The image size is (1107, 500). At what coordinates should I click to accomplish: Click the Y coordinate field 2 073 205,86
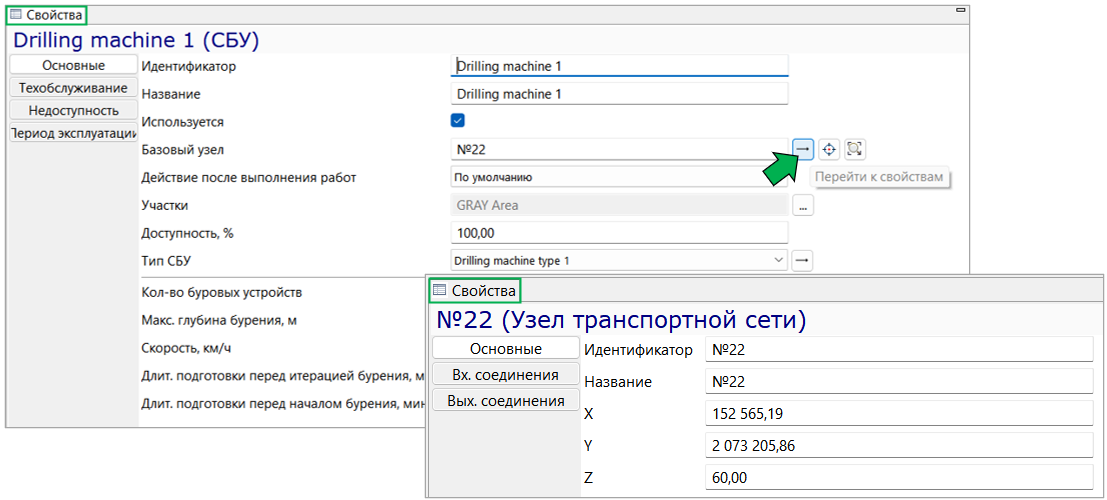pos(899,446)
